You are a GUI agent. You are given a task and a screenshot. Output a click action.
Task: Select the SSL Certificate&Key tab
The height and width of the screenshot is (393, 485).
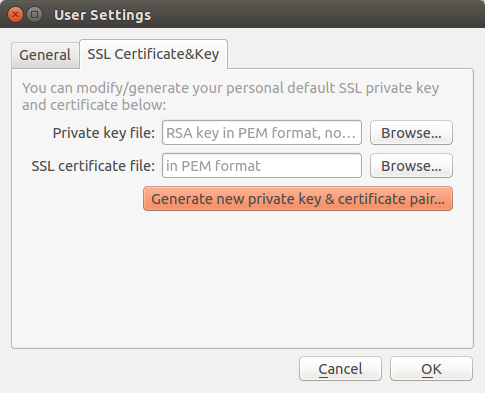(153, 54)
